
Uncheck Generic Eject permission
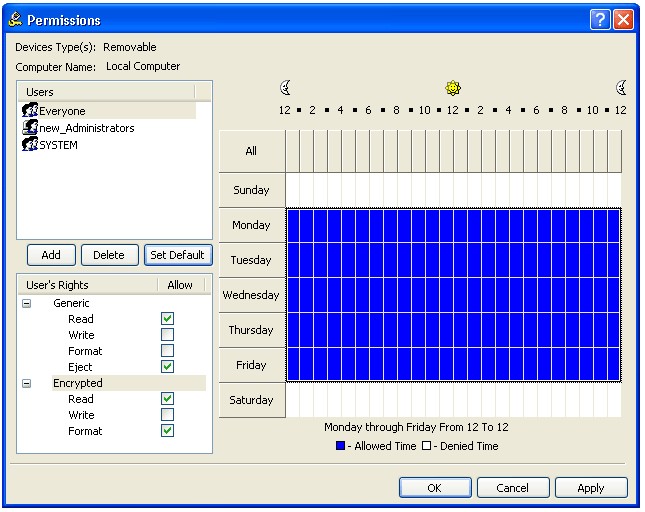coord(167,366)
